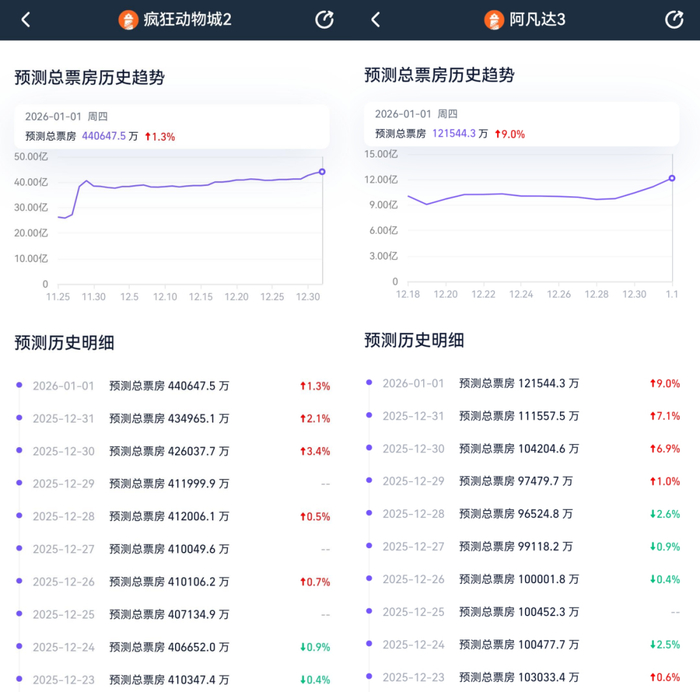The height and width of the screenshot is (692, 700).
Task: Select row 预测总票房 100452.3 万
Action: 523,612
